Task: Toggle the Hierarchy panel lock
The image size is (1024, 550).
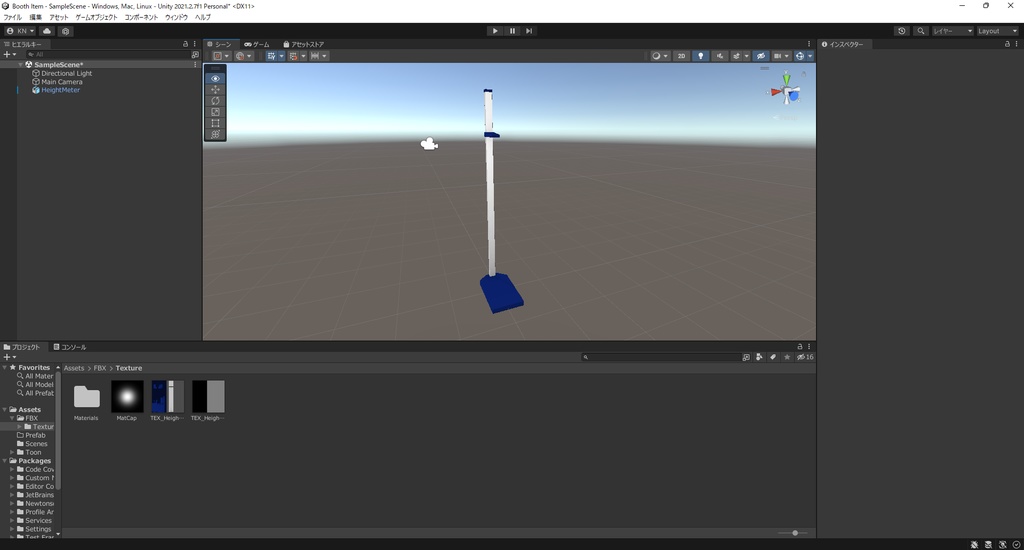Action: pyautogui.click(x=185, y=44)
